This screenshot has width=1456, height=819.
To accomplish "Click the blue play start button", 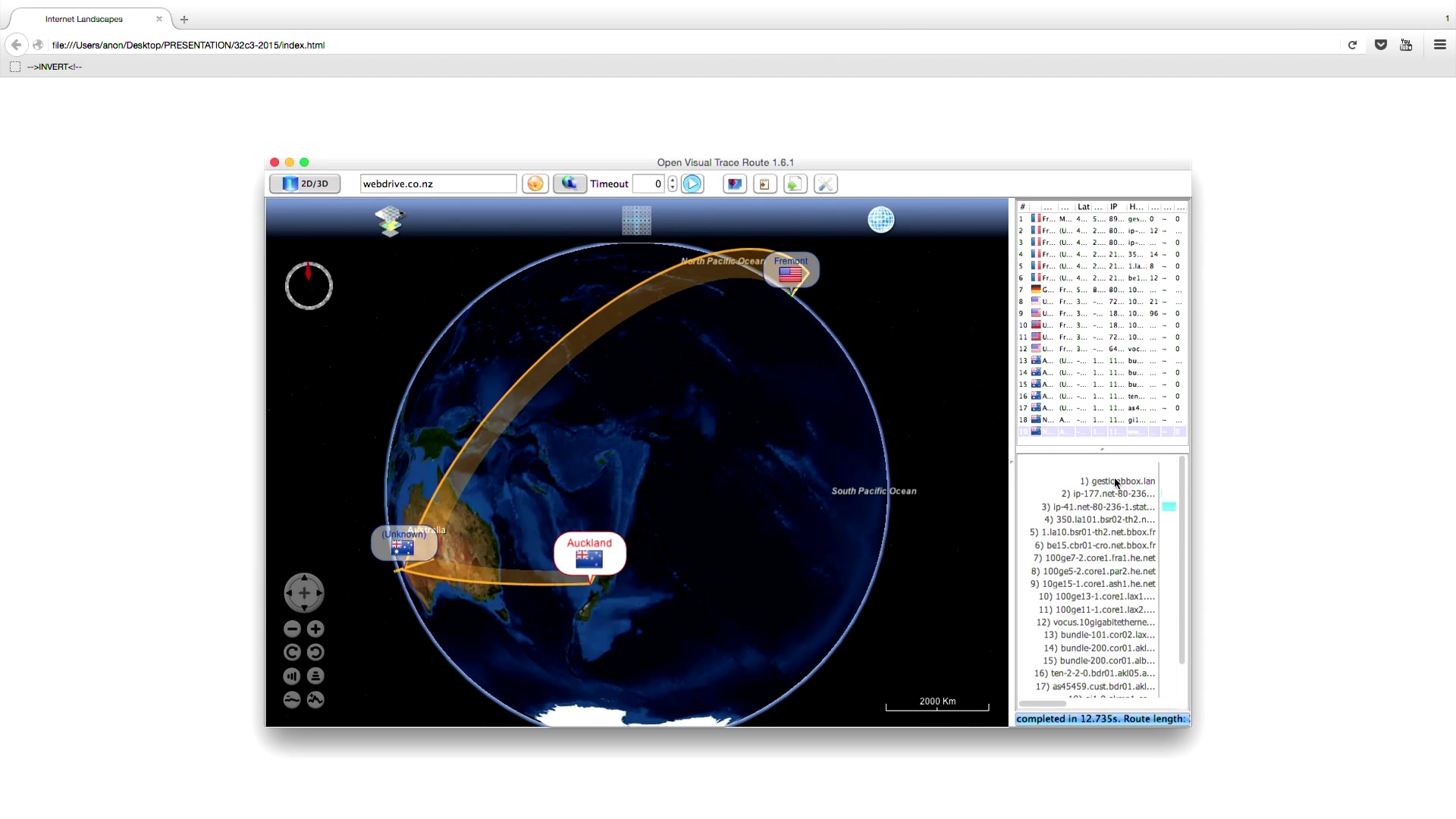I will tap(692, 184).
